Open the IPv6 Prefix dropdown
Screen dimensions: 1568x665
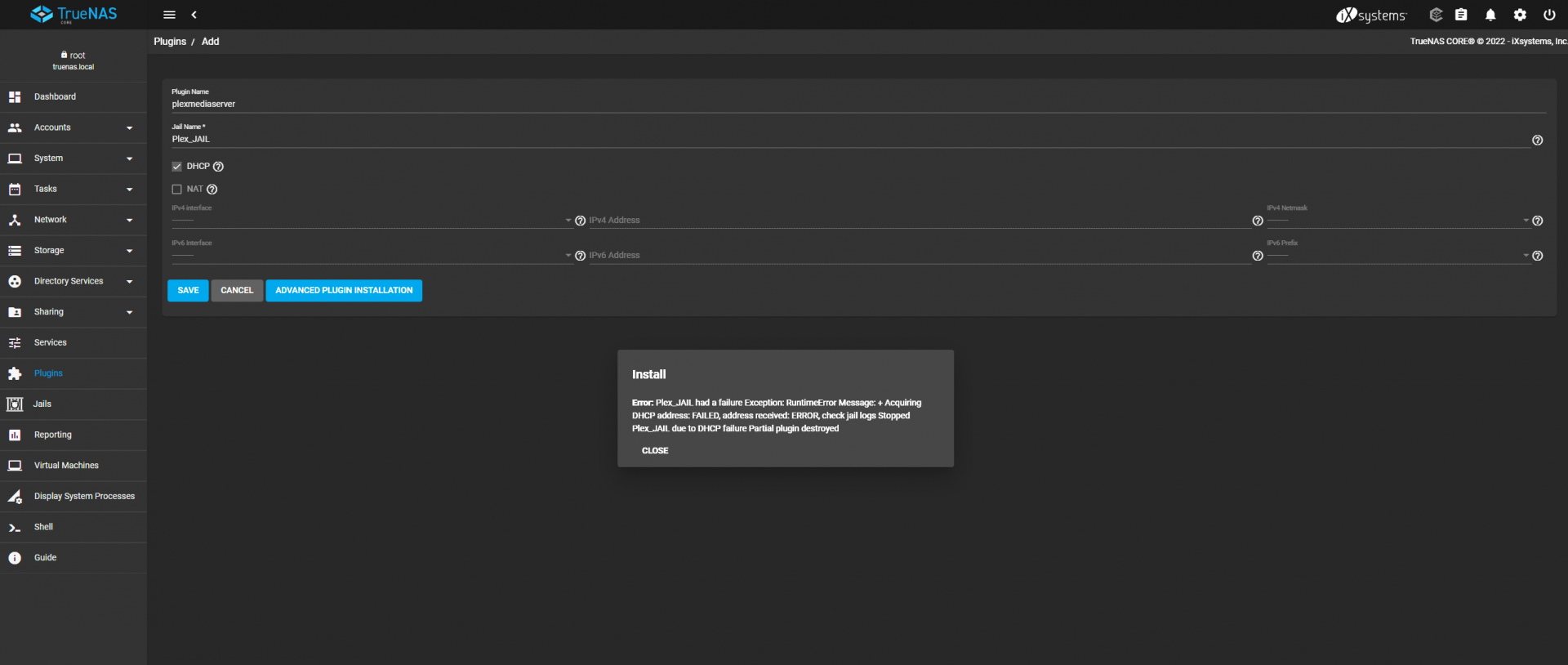[x=1398, y=256]
